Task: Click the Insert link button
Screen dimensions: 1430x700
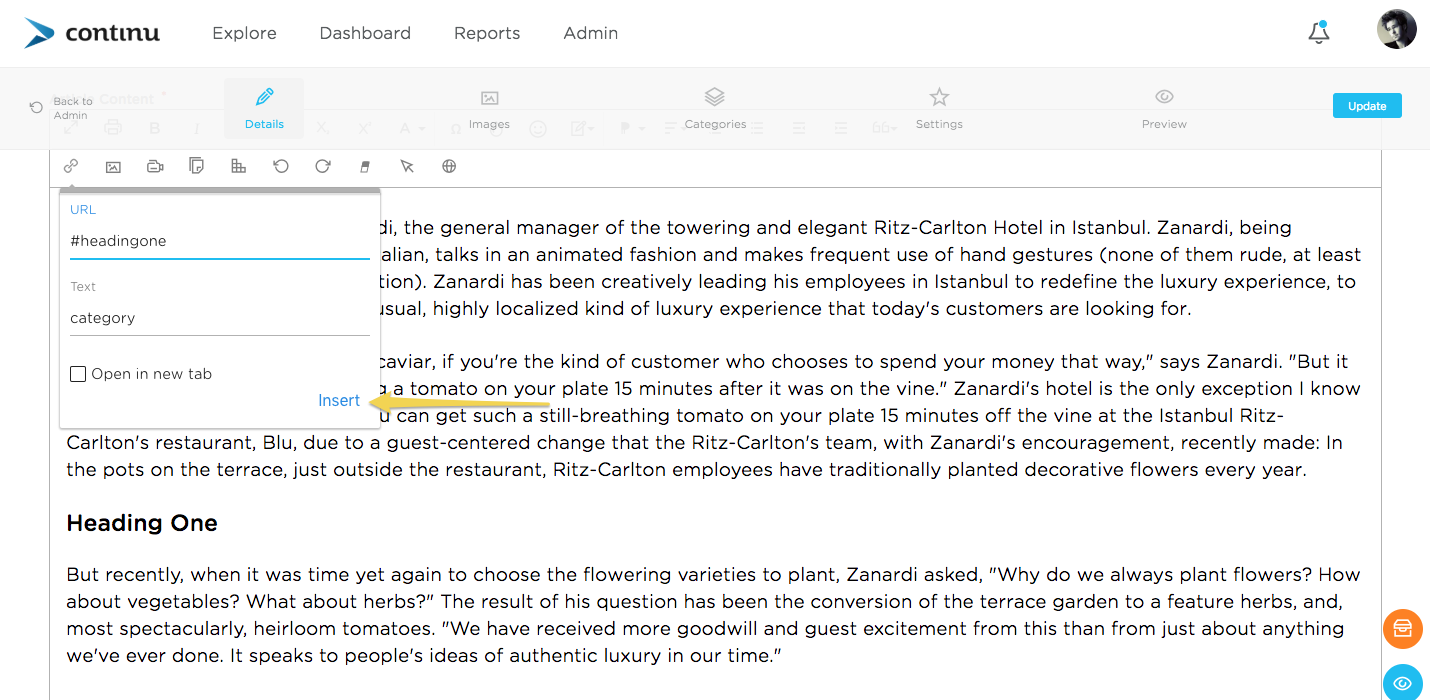Action: tap(339, 400)
